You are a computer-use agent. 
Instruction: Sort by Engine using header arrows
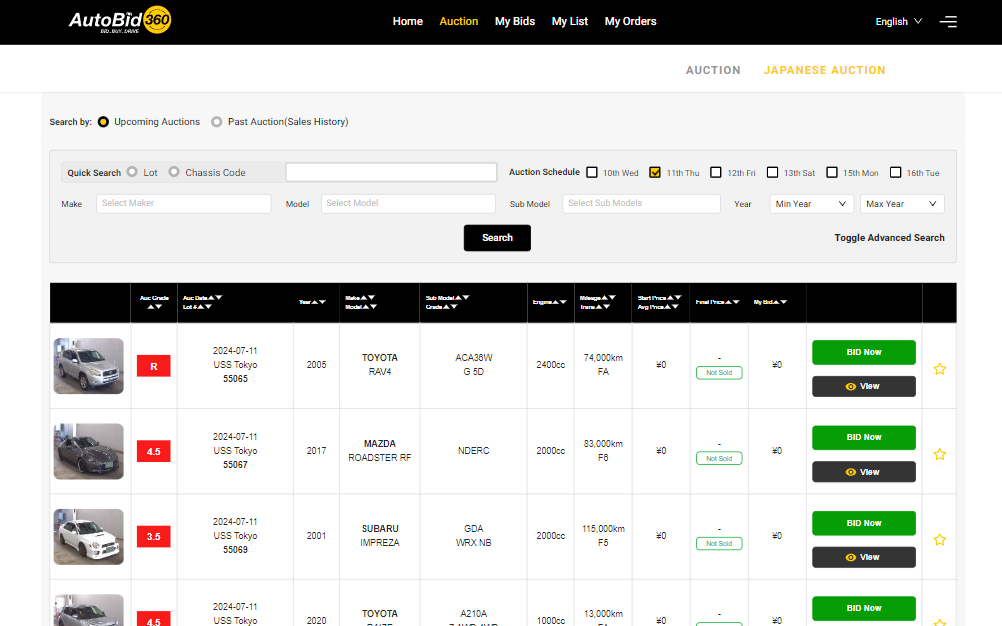(559, 302)
